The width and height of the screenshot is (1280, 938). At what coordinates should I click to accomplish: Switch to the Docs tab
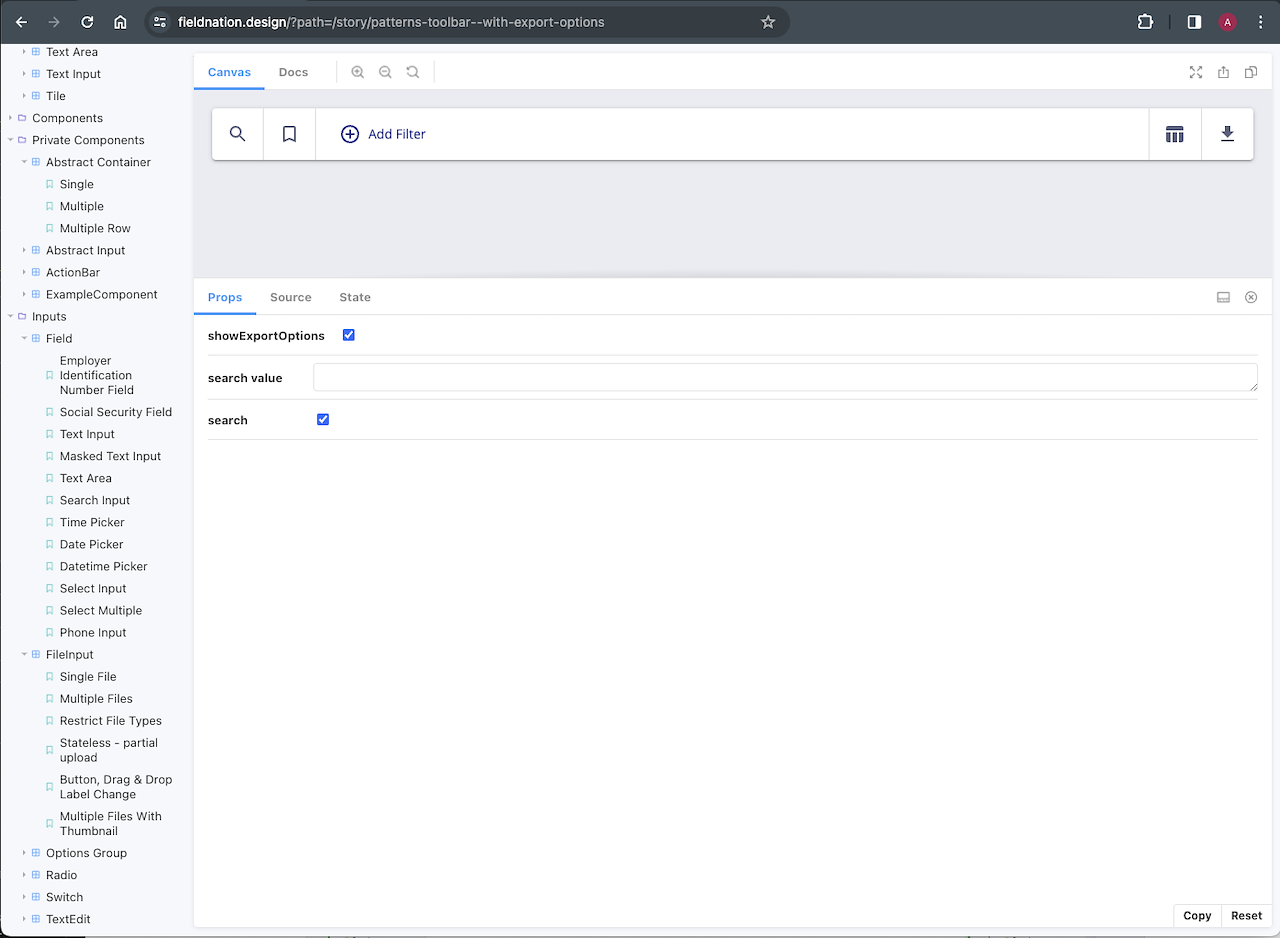293,72
